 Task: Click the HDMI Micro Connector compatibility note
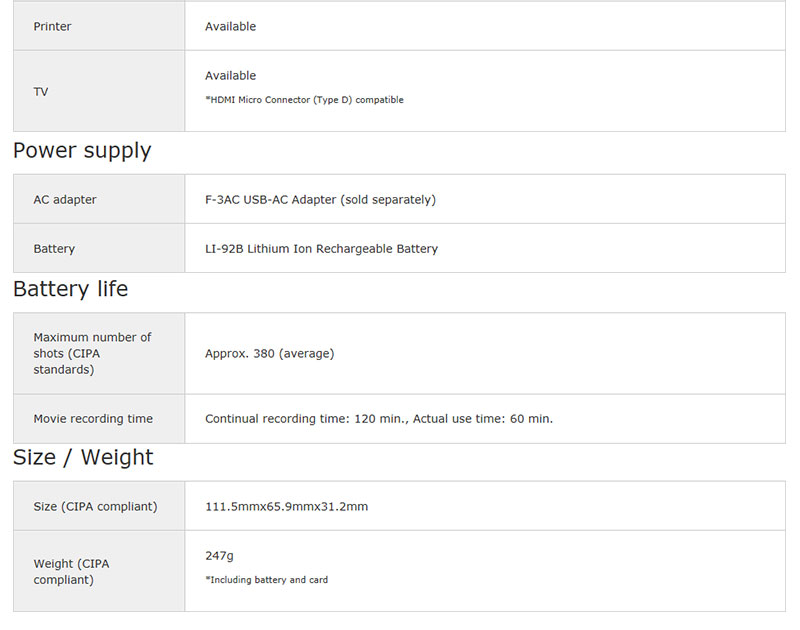coord(304,100)
